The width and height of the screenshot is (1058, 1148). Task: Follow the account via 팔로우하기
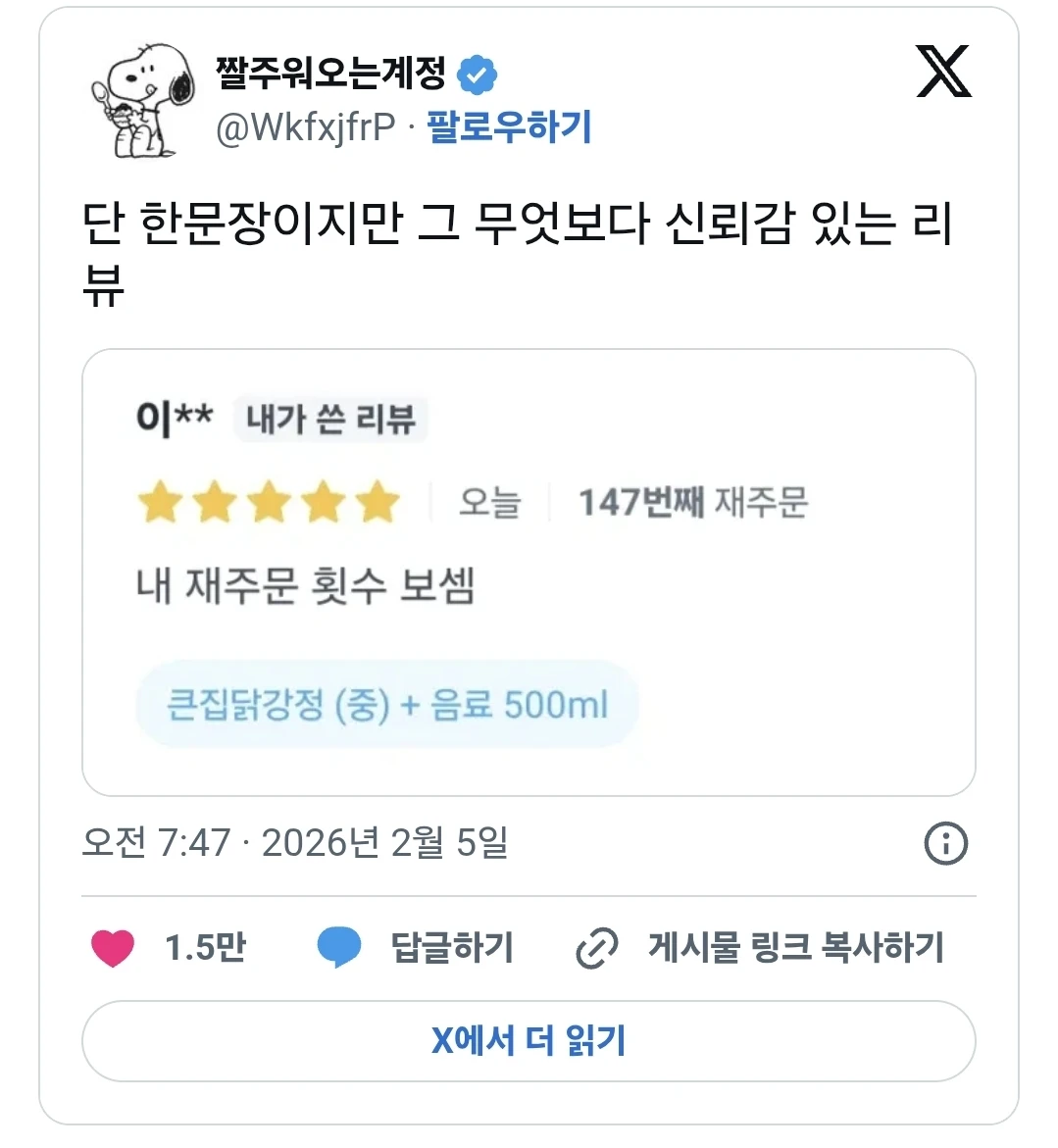[510, 127]
